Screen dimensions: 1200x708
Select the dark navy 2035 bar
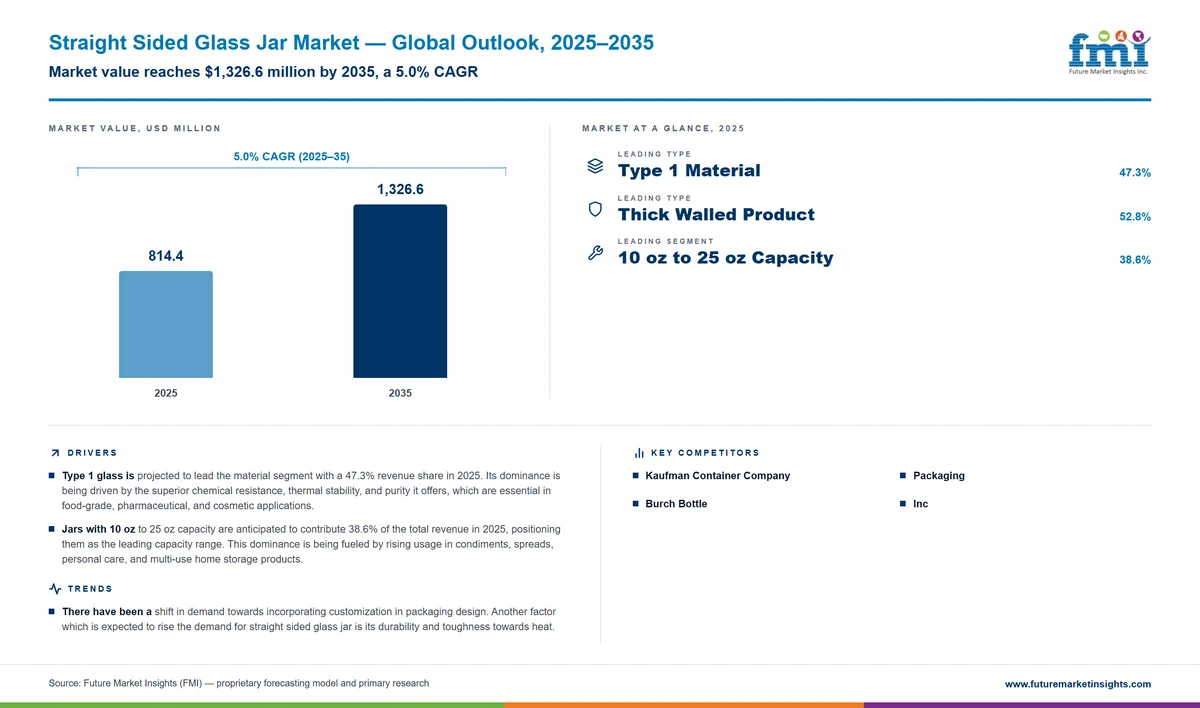click(400, 291)
